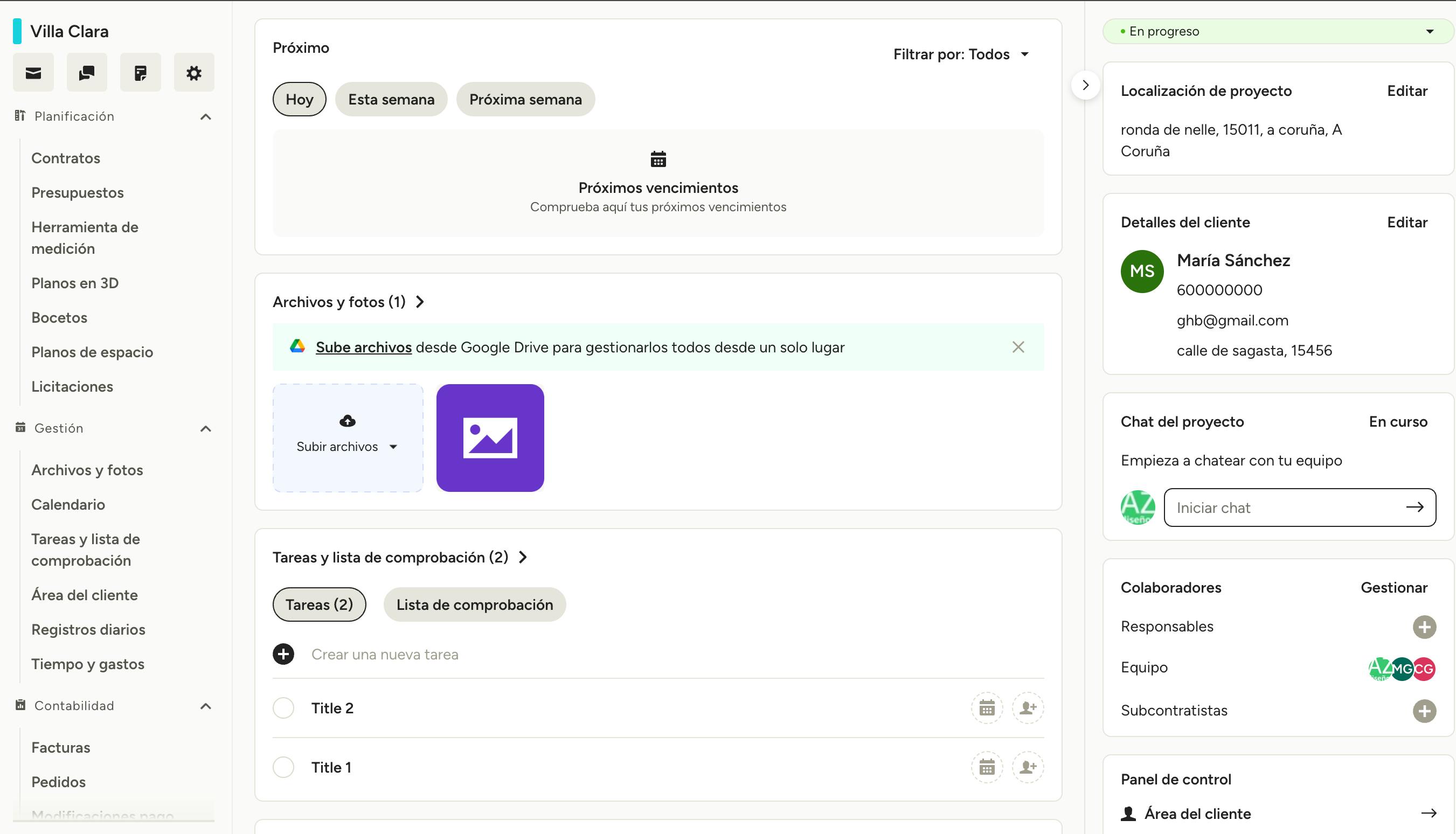The height and width of the screenshot is (834, 1456).
Task: Mark Title 2 task as complete
Action: (x=283, y=708)
